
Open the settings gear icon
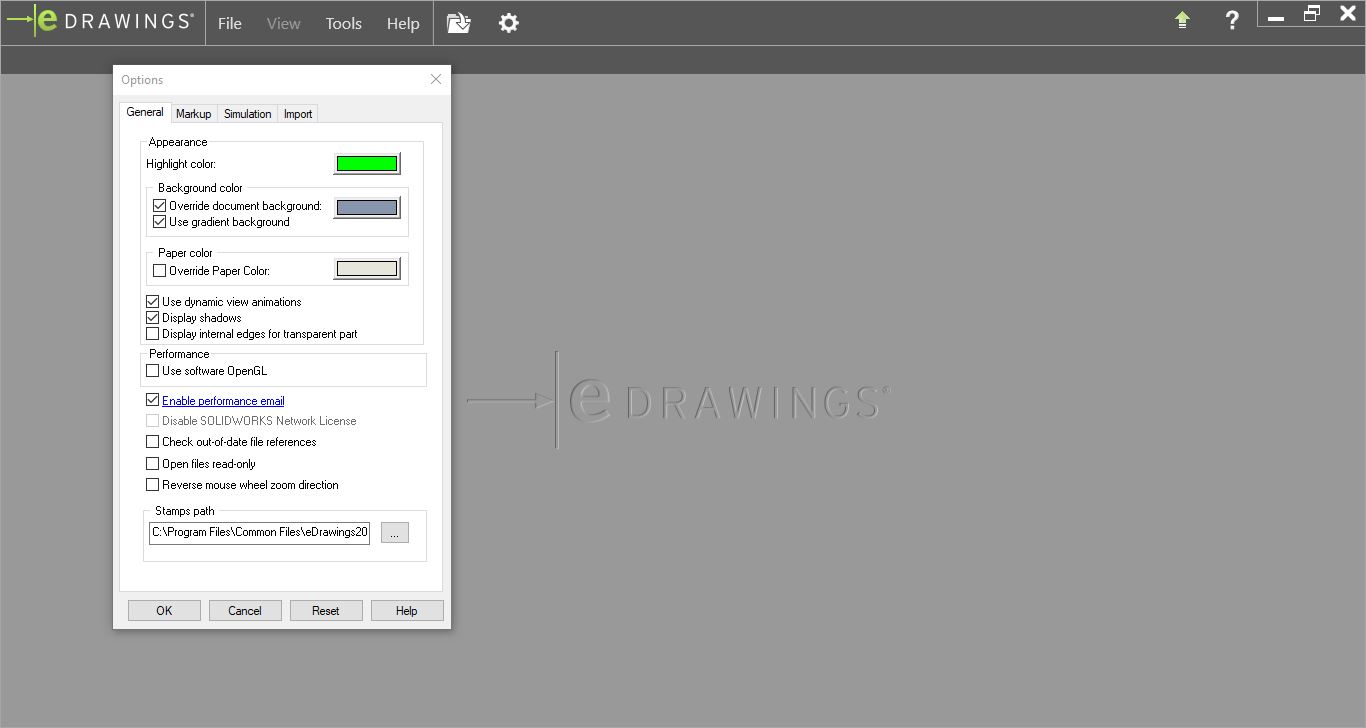click(509, 22)
